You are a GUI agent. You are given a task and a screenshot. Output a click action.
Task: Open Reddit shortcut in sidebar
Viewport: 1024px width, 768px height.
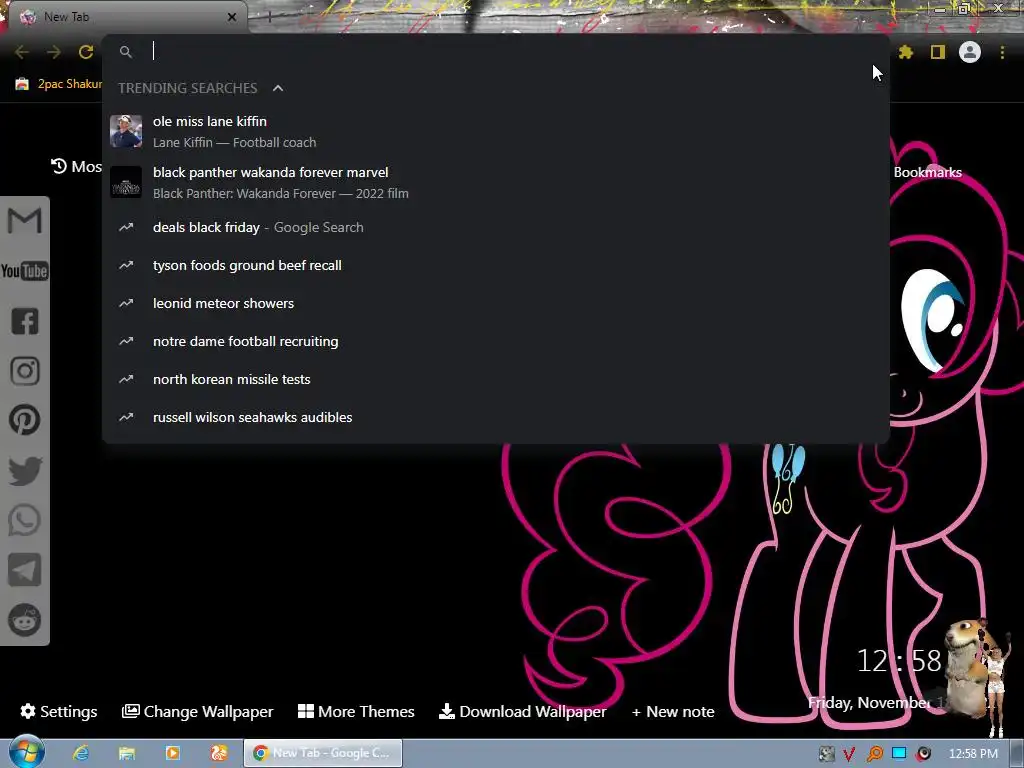[25, 620]
